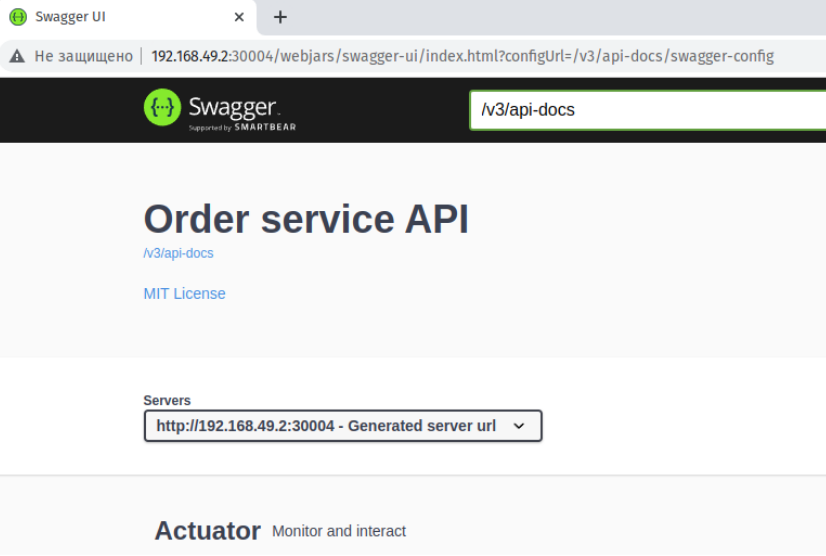Open the /v3/api-docs link under title
This screenshot has width=826, height=556.
click(179, 253)
